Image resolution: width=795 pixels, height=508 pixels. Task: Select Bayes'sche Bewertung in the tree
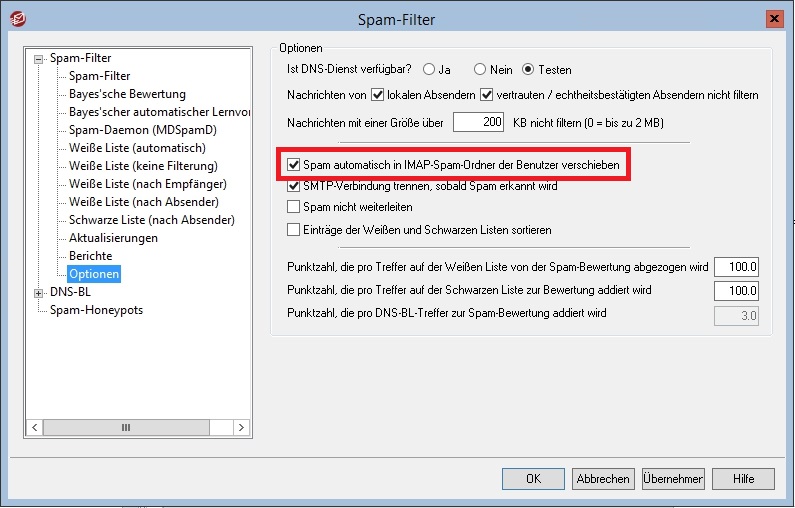pyautogui.click(x=113, y=94)
